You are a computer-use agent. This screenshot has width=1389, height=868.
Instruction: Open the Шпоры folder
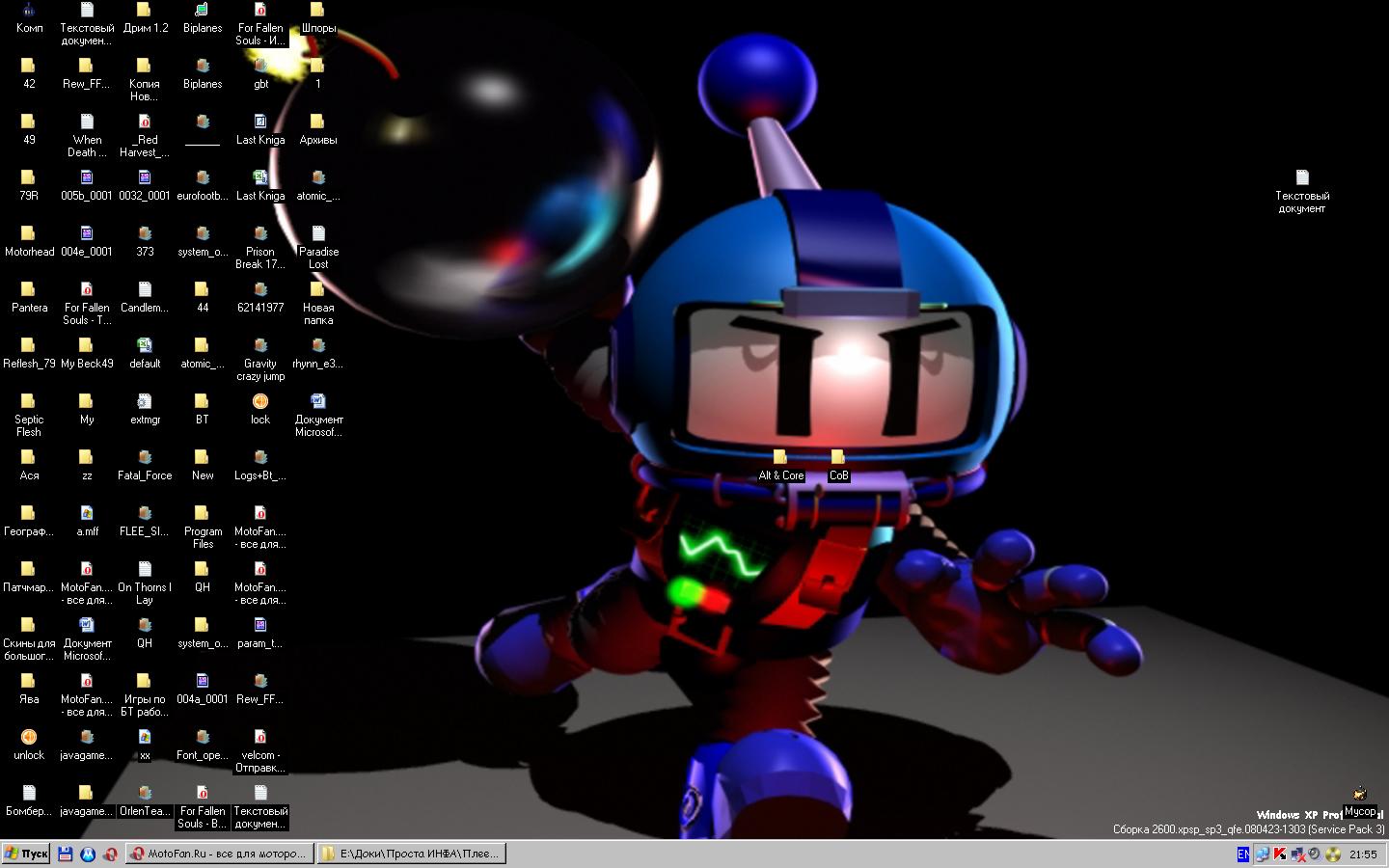click(318, 17)
